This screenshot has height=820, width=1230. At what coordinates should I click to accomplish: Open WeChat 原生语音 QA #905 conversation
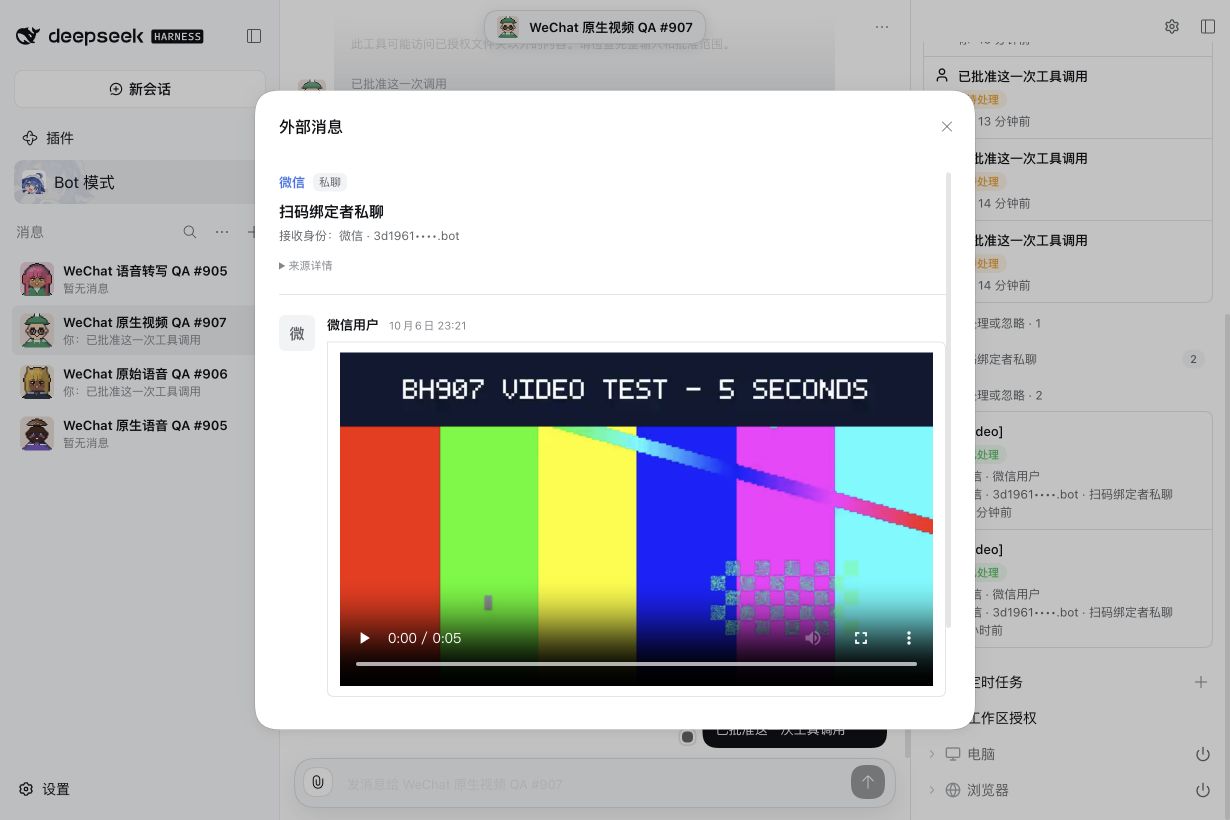coord(136,433)
